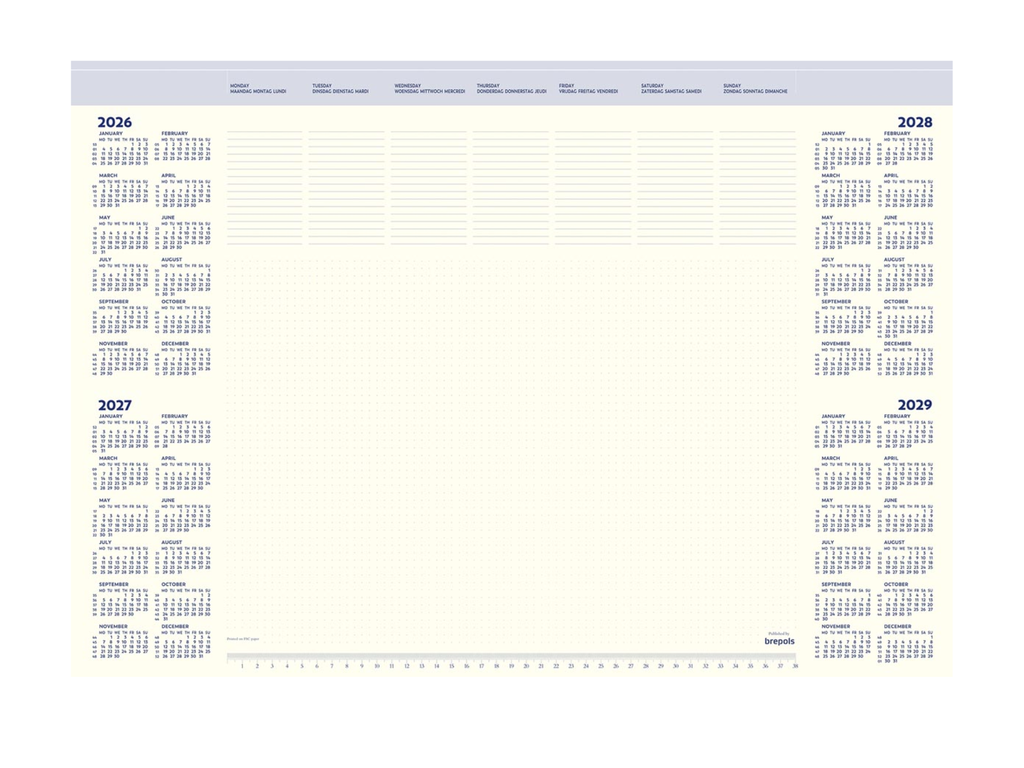Select the 2026 year heading
Screen dimensions: 1024x768
[x=114, y=122]
